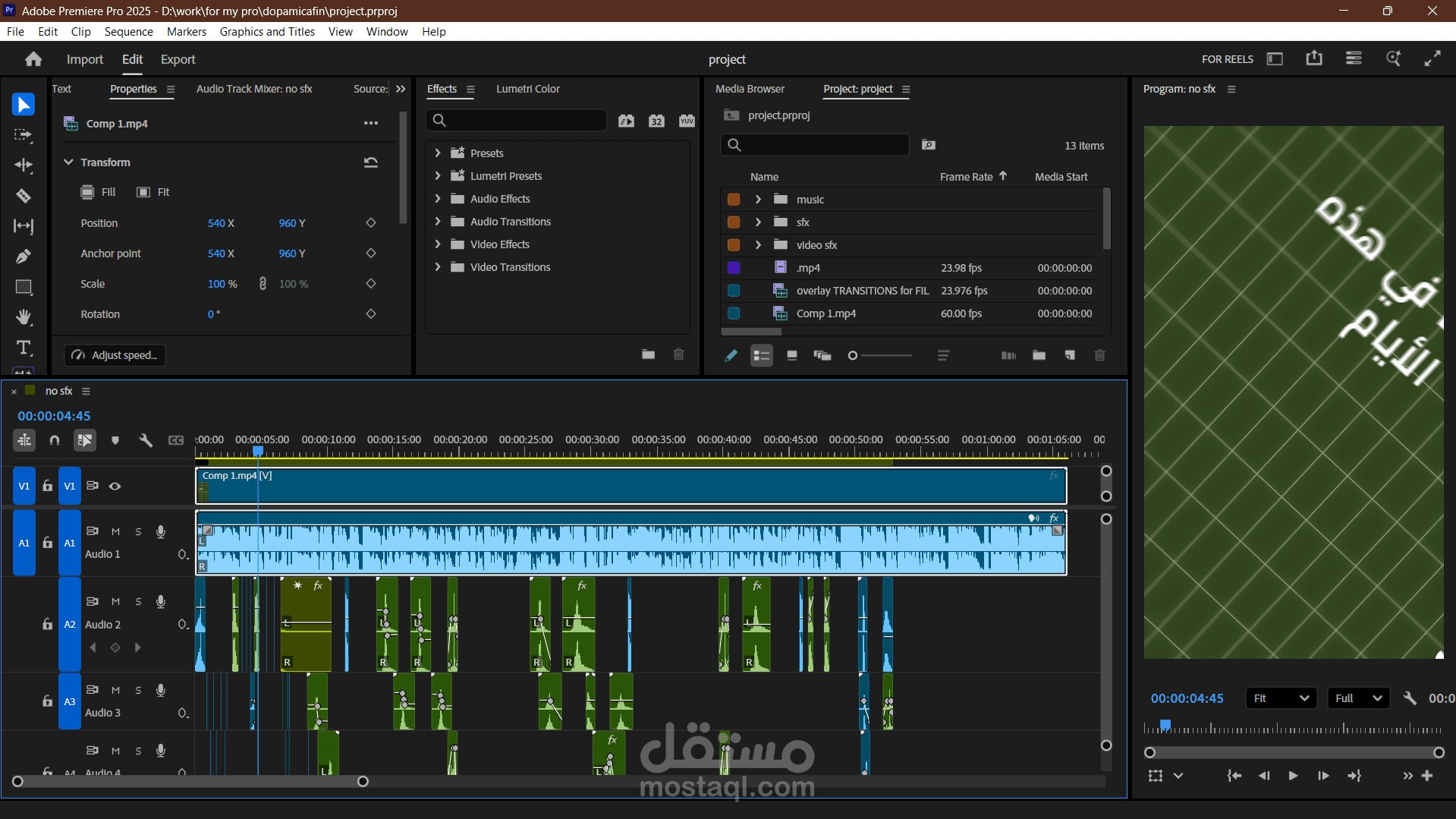Expand the Video Effects folder
The height and width of the screenshot is (819, 1456).
(438, 244)
